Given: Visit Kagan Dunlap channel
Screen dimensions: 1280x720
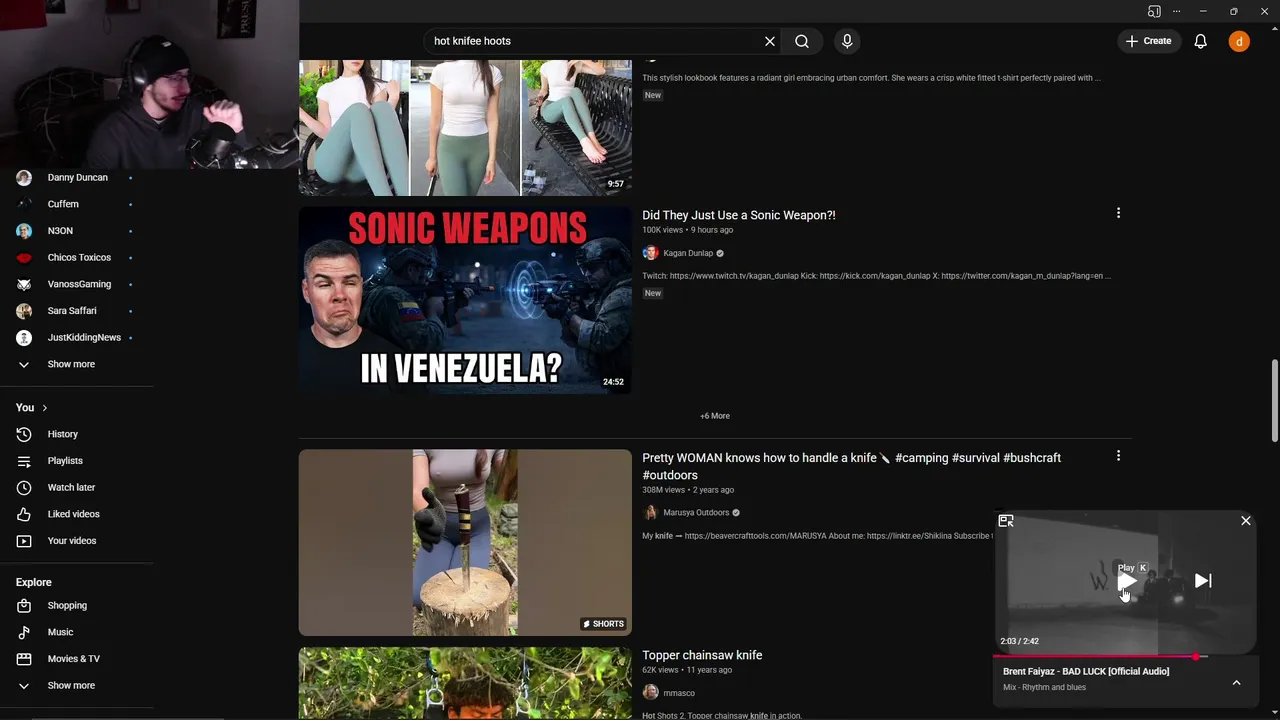Looking at the screenshot, I should point(688,253).
